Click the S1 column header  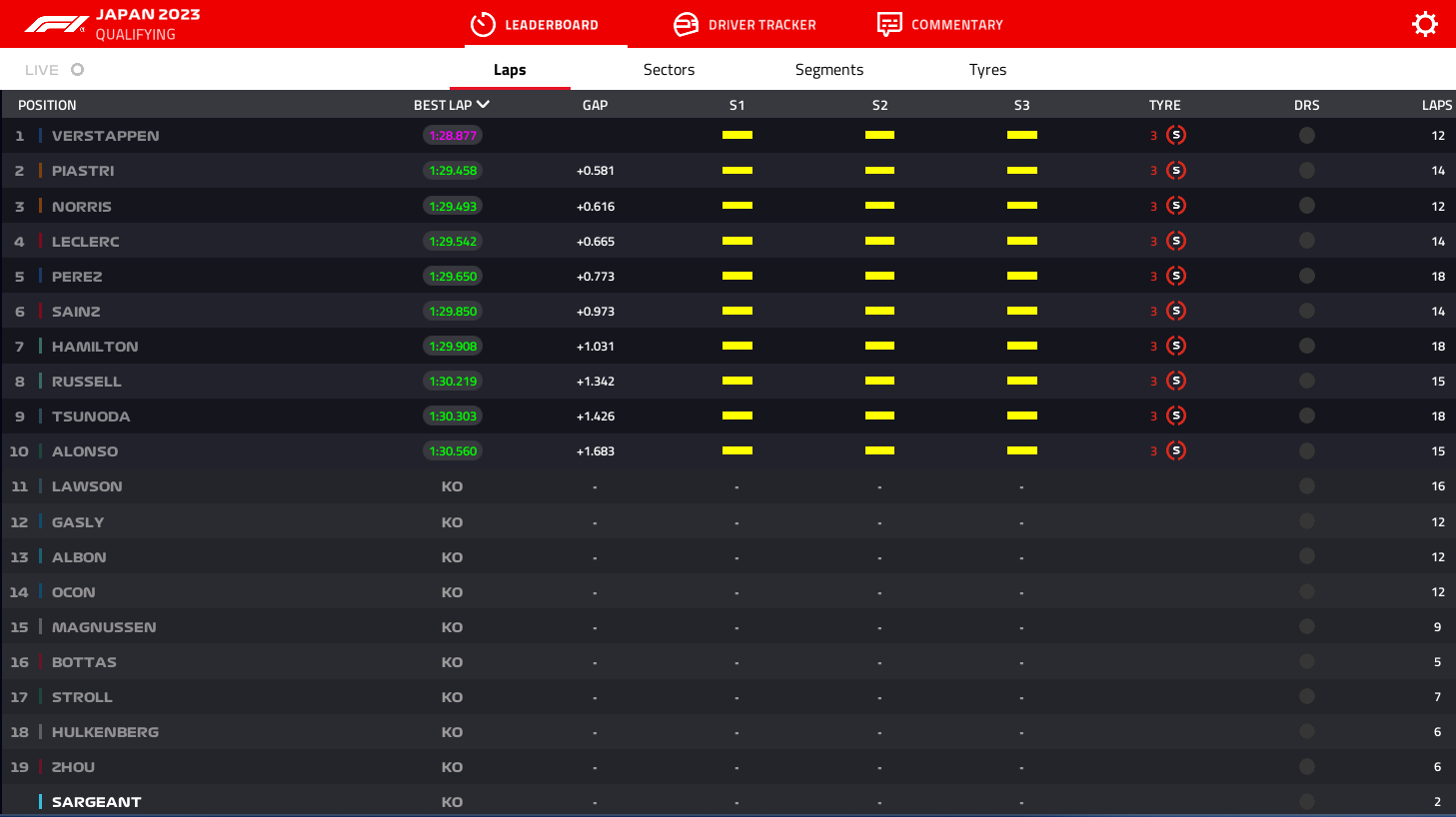[x=736, y=105]
